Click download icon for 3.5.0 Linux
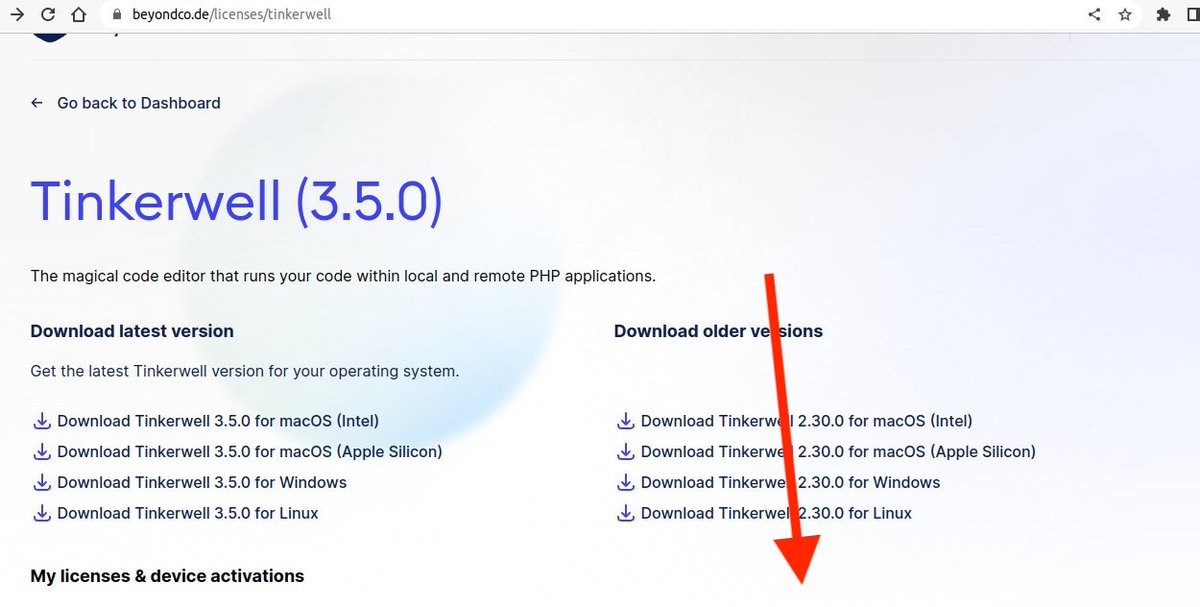1200x607 pixels. click(42, 514)
